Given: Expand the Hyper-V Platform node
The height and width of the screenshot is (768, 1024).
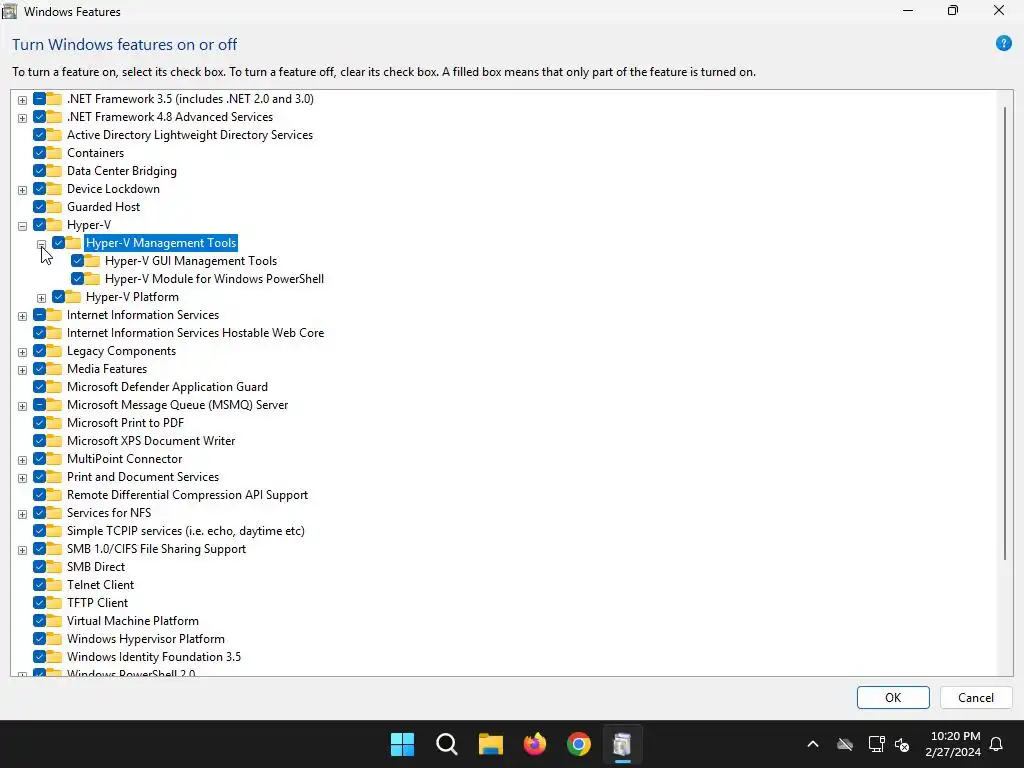Looking at the screenshot, I should (x=41, y=298).
